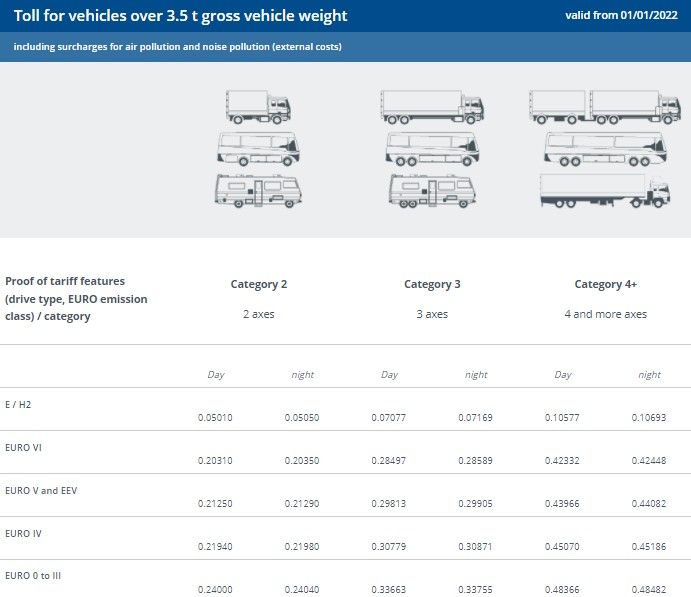Image resolution: width=691 pixels, height=597 pixels.
Task: Click the EURO 0 to III row label
Action: click(33, 576)
